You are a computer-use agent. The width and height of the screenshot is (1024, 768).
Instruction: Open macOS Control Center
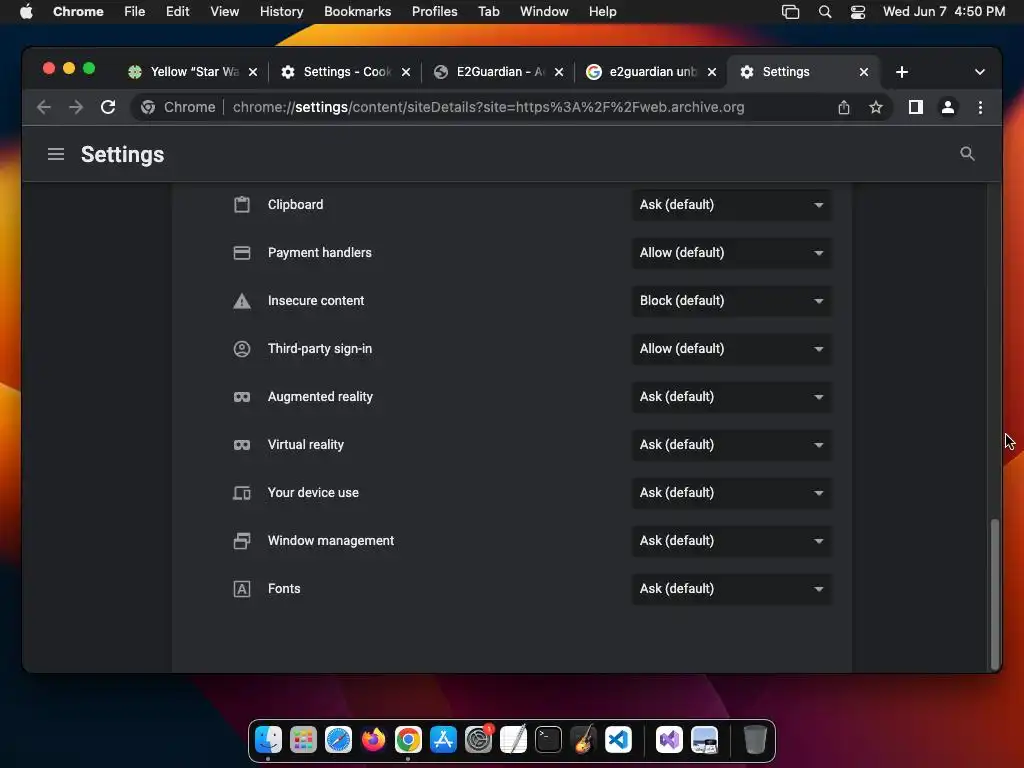pos(857,12)
